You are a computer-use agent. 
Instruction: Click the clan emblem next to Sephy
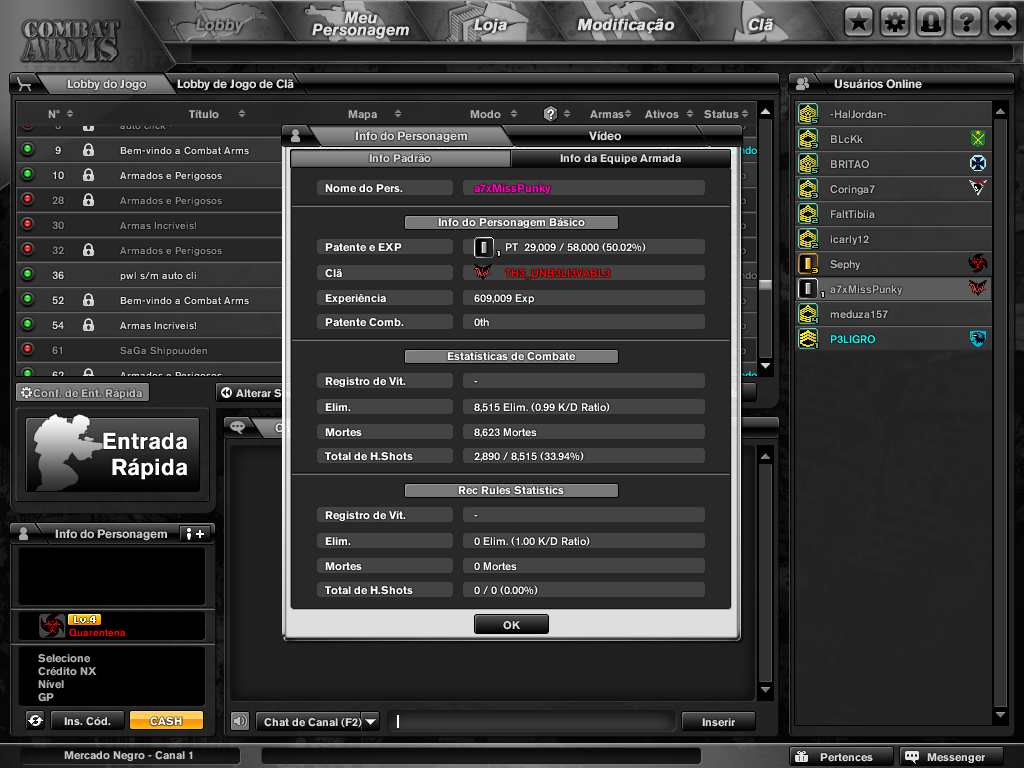coord(978,263)
